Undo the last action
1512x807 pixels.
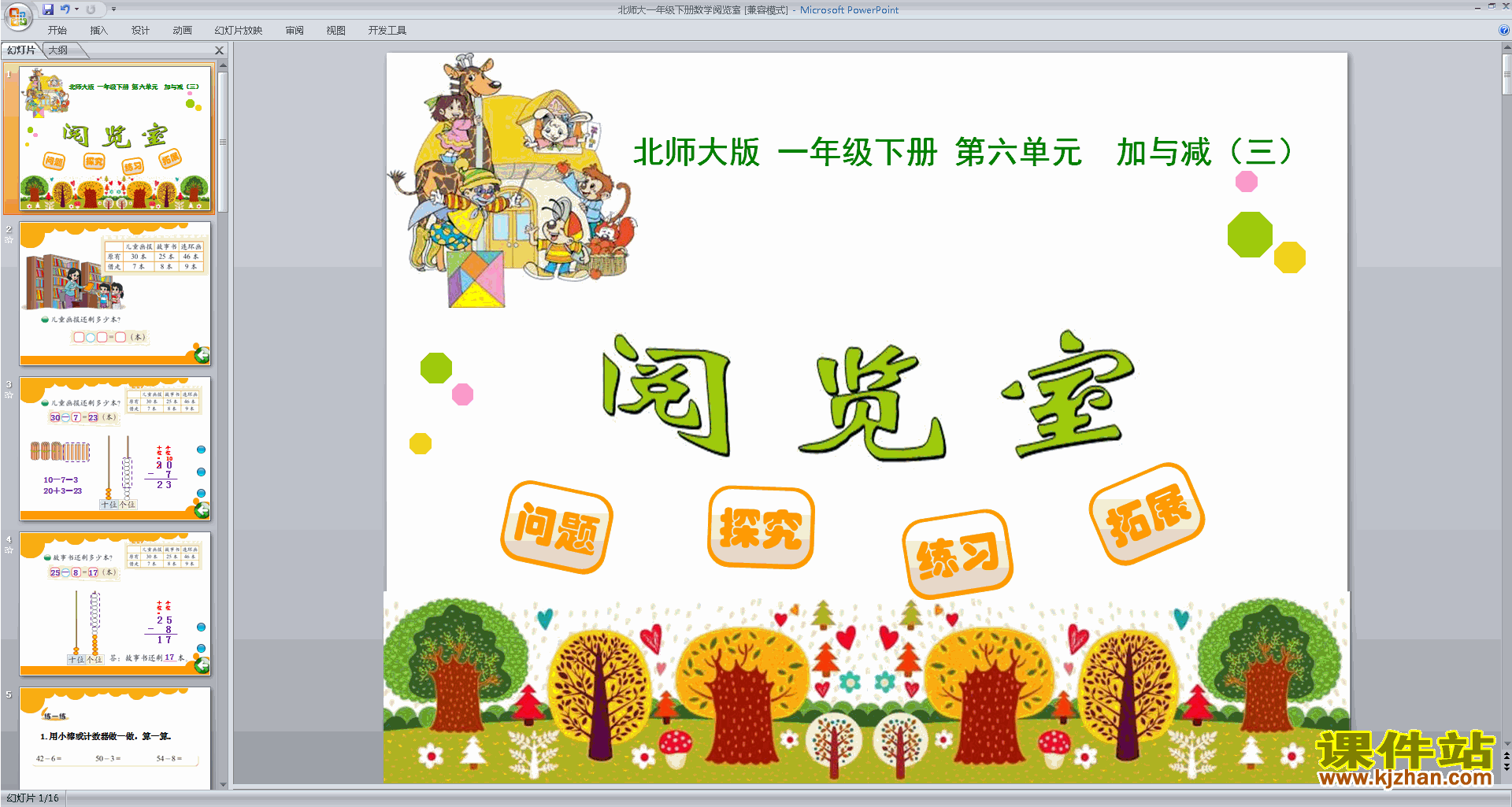(x=65, y=9)
